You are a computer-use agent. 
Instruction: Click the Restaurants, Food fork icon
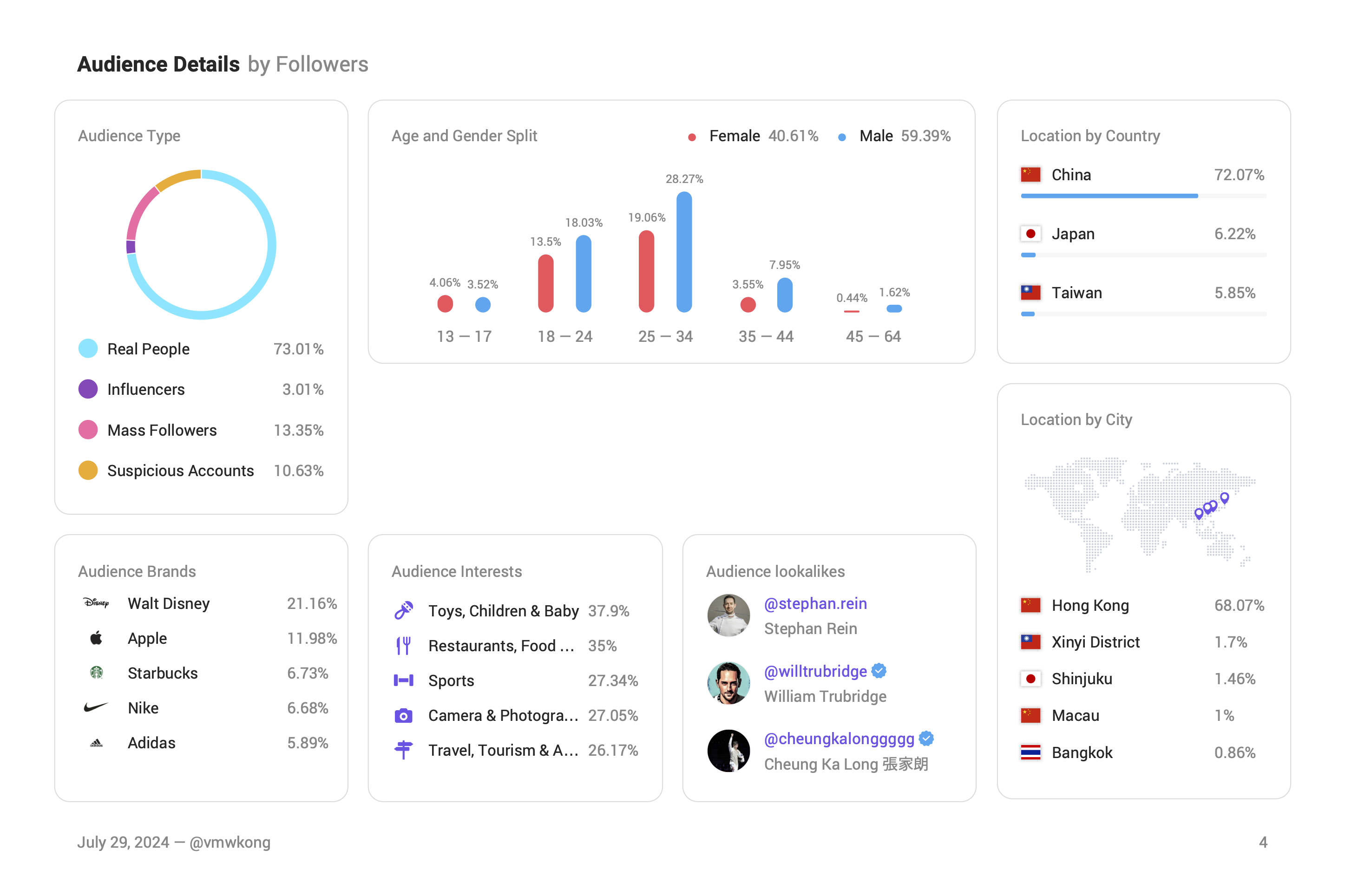[404, 645]
